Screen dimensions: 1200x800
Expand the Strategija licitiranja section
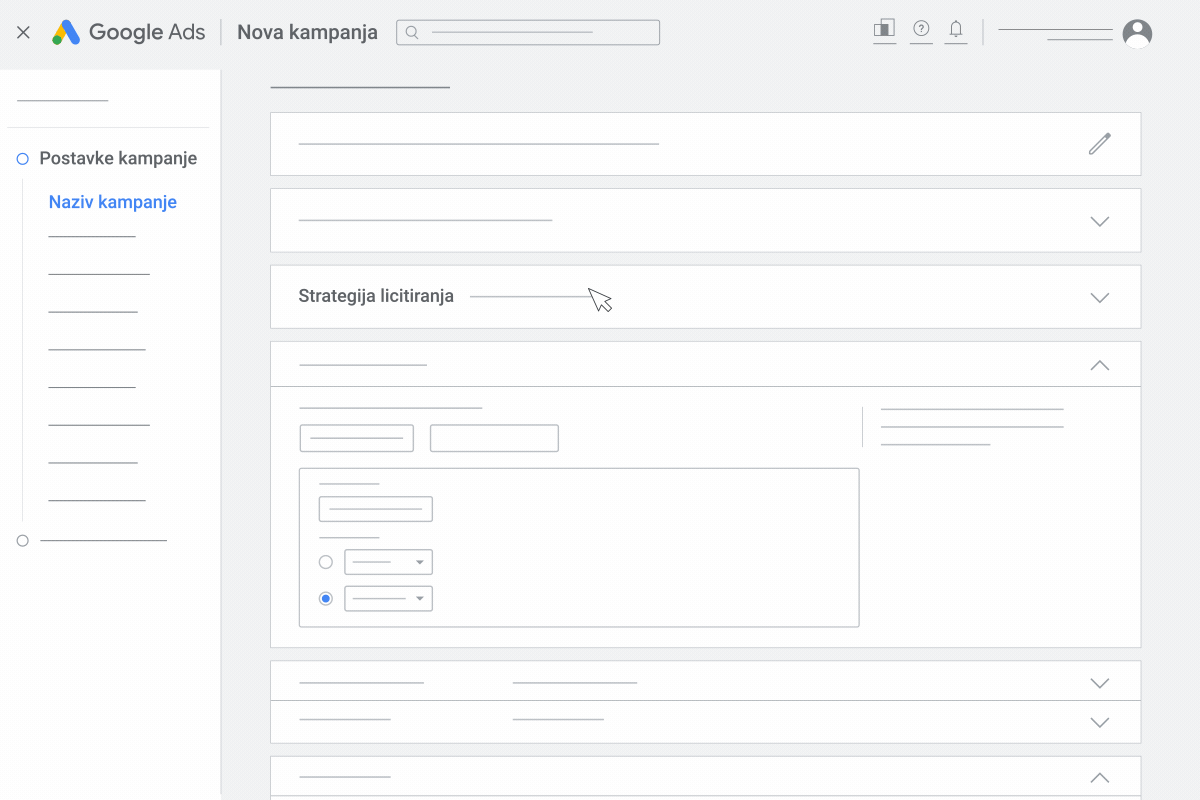coord(1100,297)
